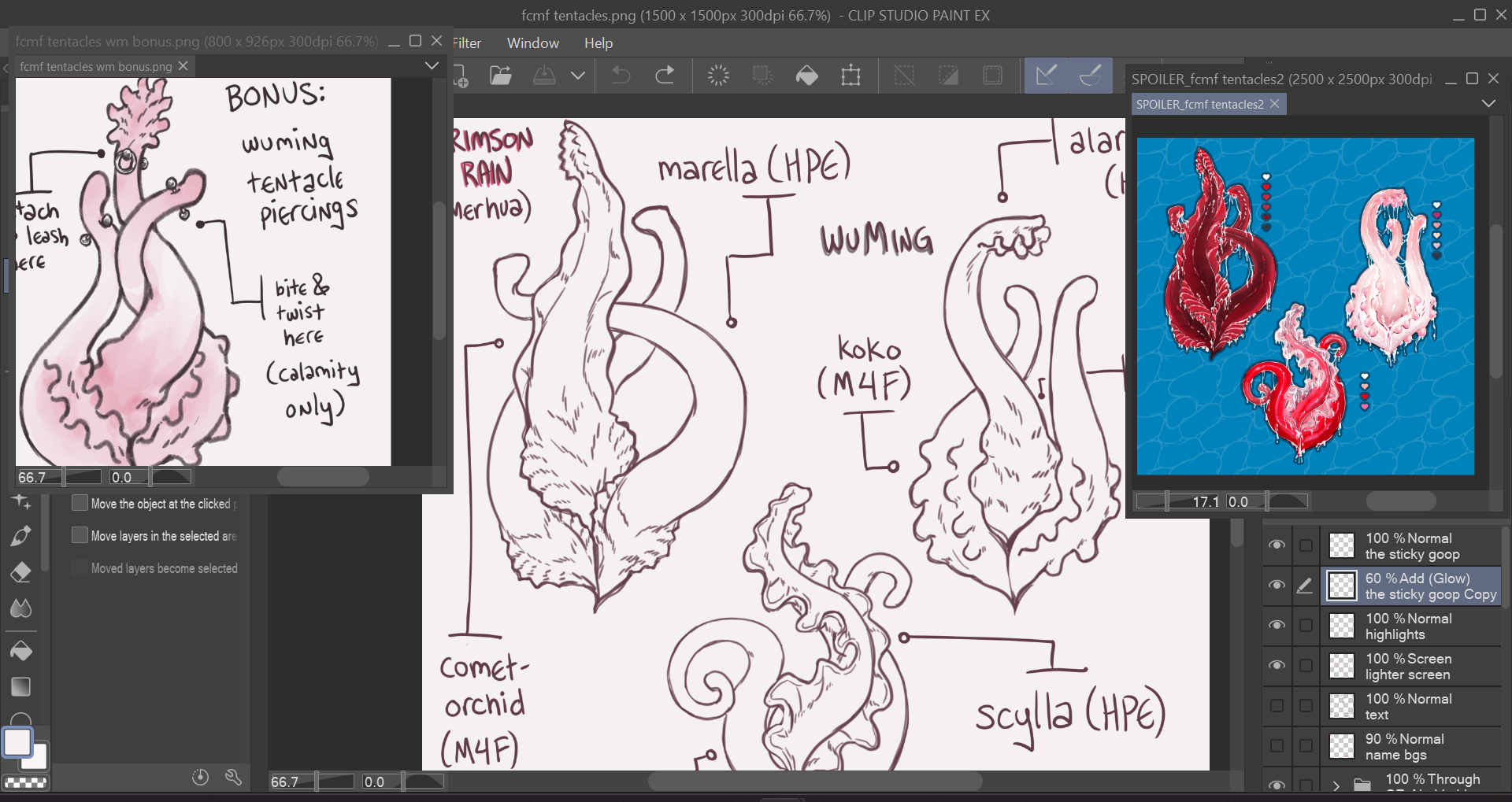Enable 'Move the object at the clicked' checkbox
The image size is (1512, 802).
click(80, 503)
